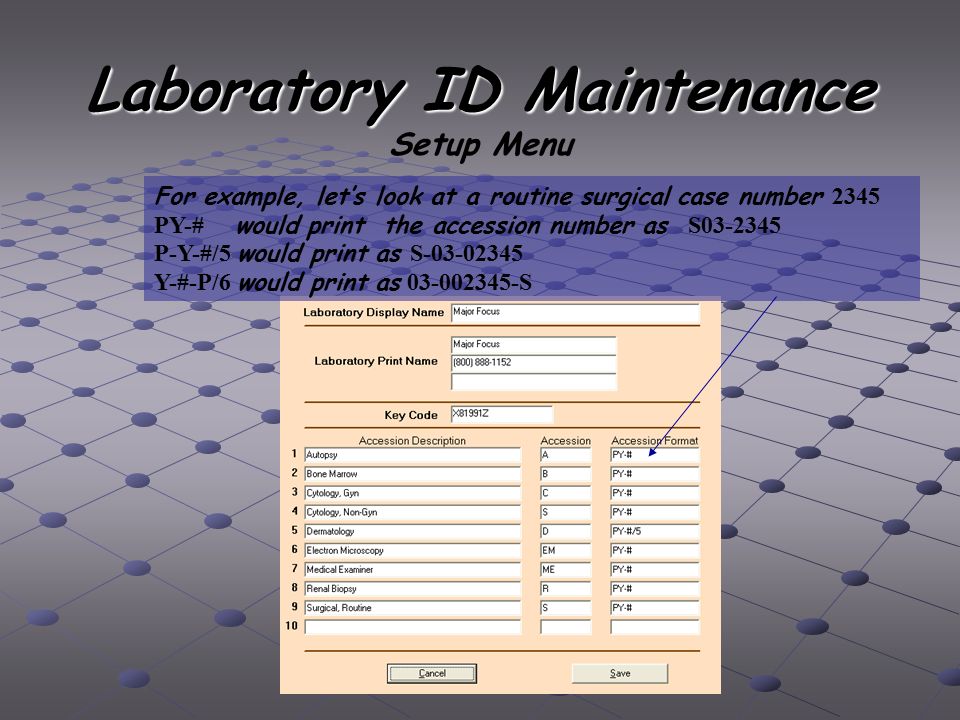The image size is (960, 720).
Task: Edit the Renal Biopsy description field
Action: (x=412, y=588)
